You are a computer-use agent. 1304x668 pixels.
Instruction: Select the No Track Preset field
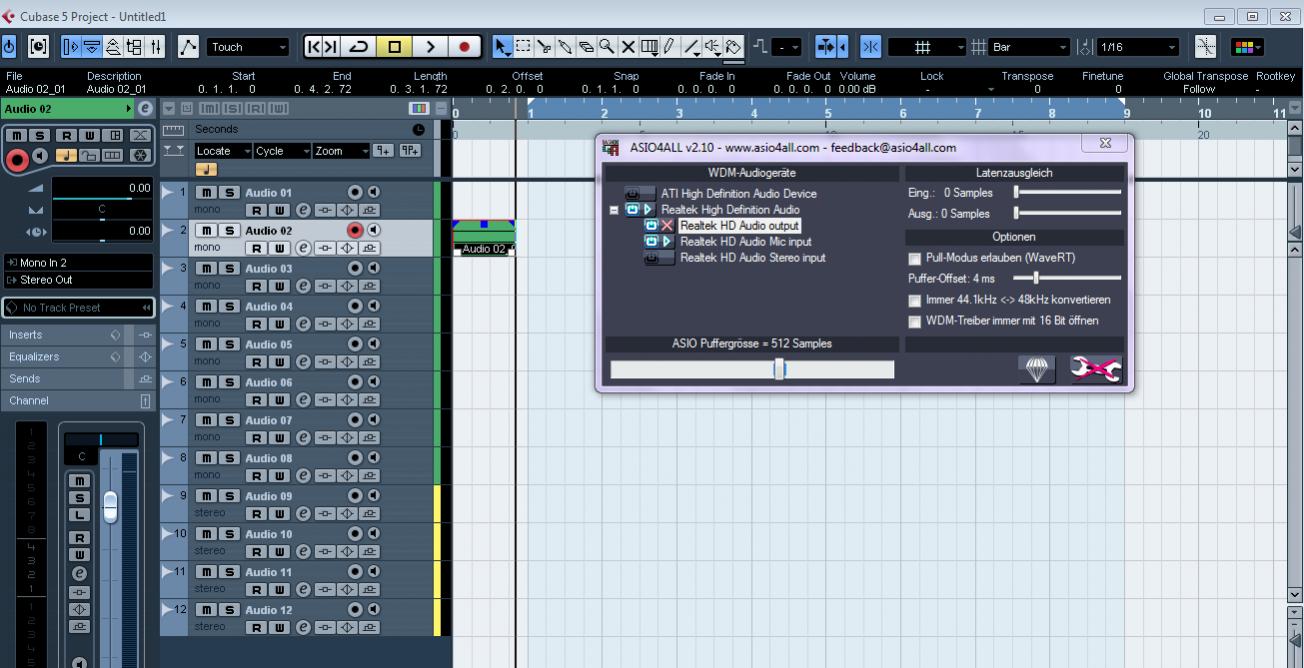[x=77, y=308]
